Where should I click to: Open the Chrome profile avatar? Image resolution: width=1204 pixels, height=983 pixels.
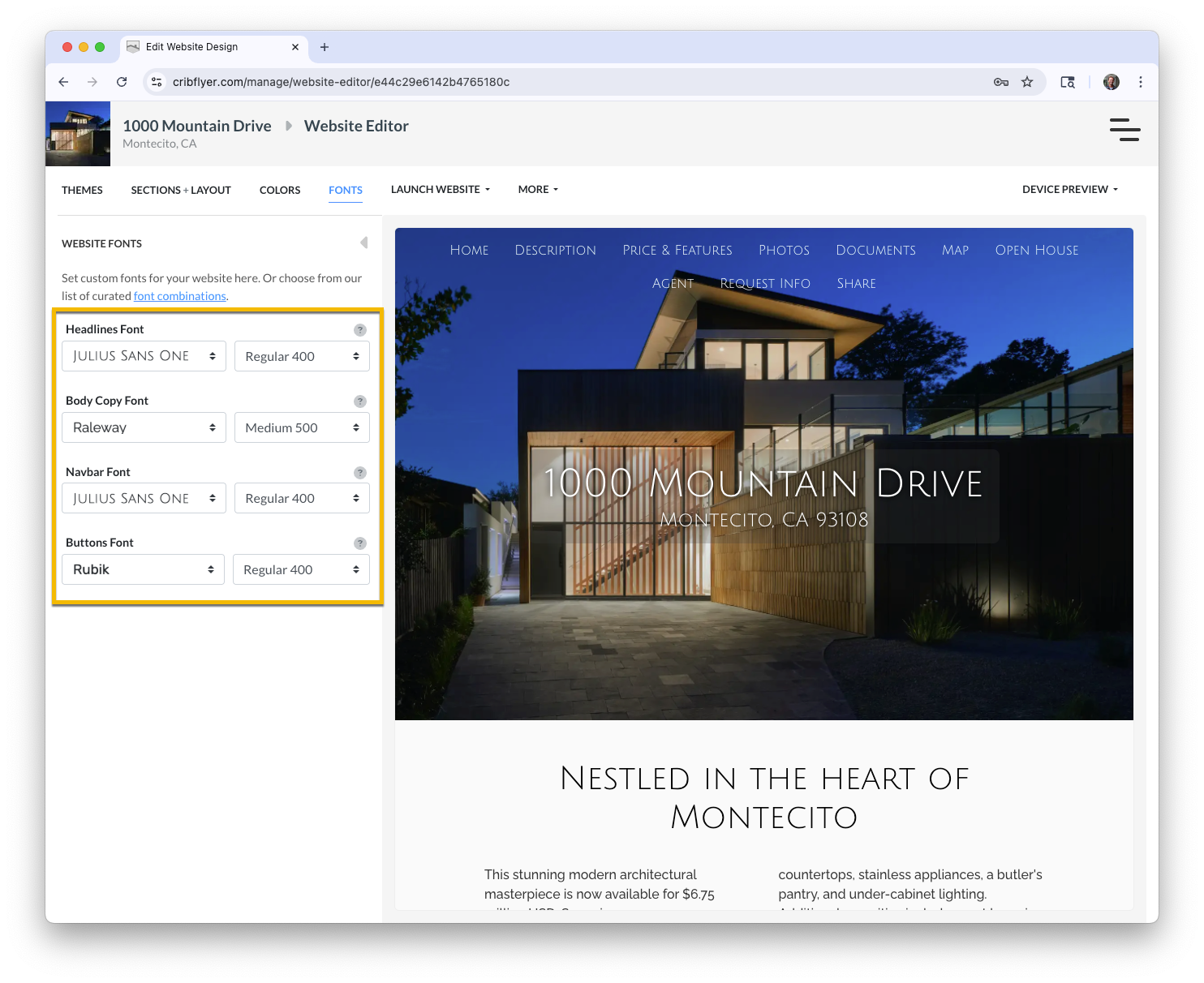[x=1112, y=82]
